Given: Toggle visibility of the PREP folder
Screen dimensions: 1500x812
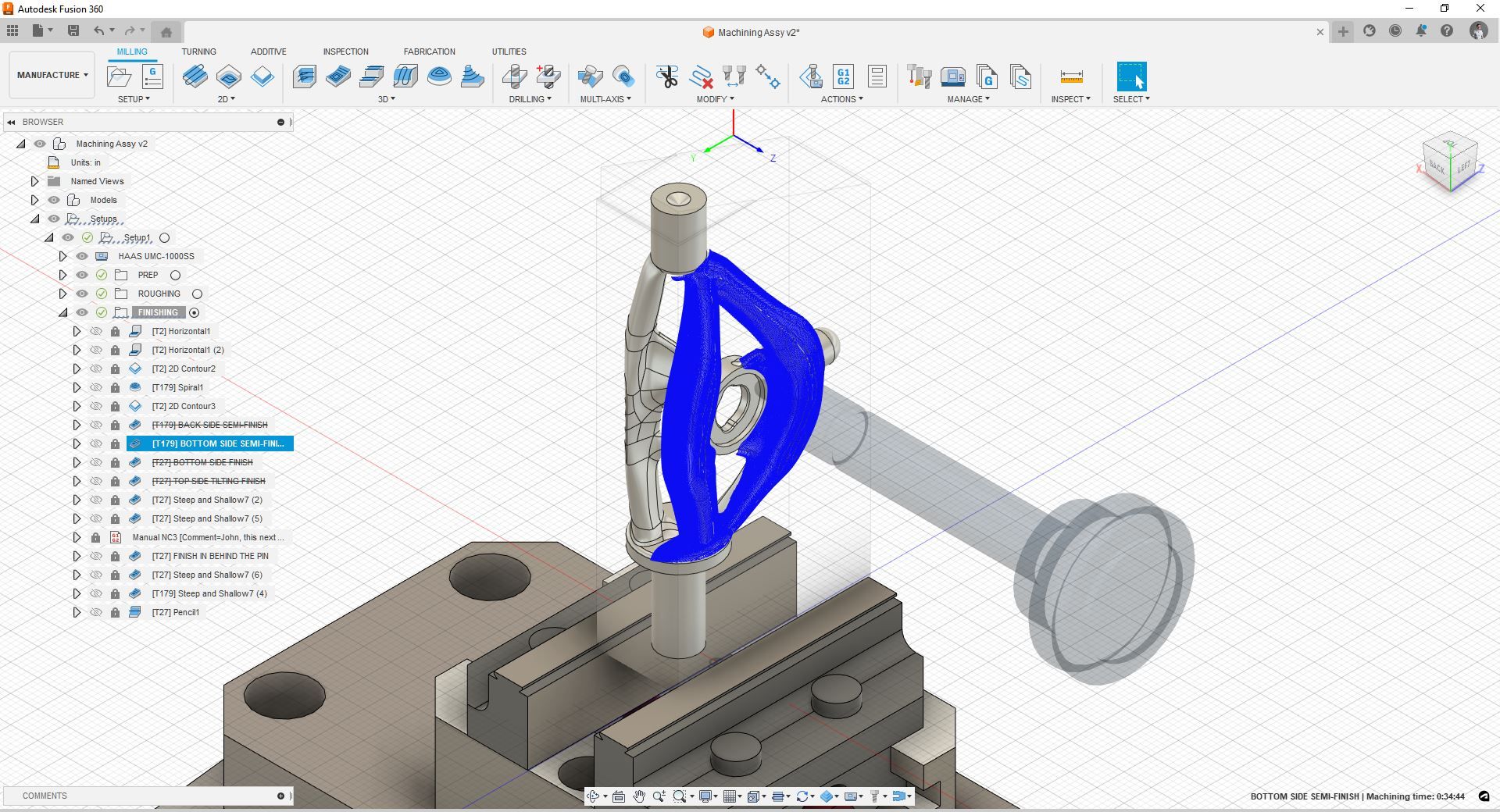Looking at the screenshot, I should tap(82, 275).
